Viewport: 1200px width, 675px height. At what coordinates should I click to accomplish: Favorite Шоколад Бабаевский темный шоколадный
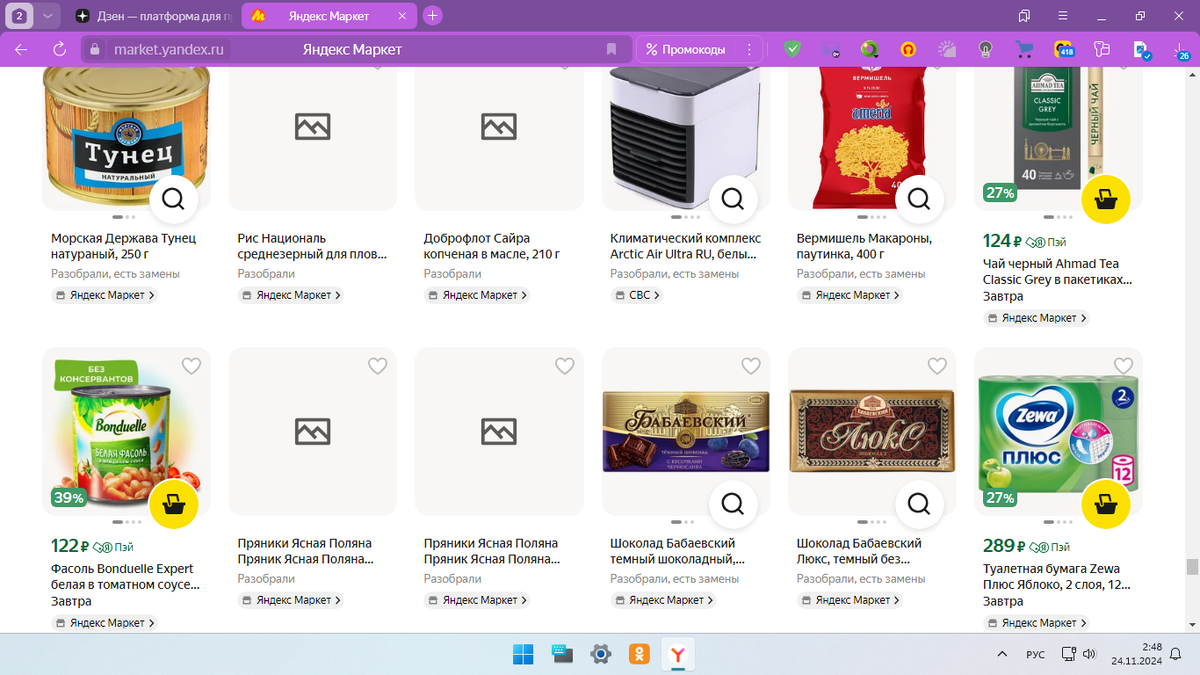tap(751, 367)
